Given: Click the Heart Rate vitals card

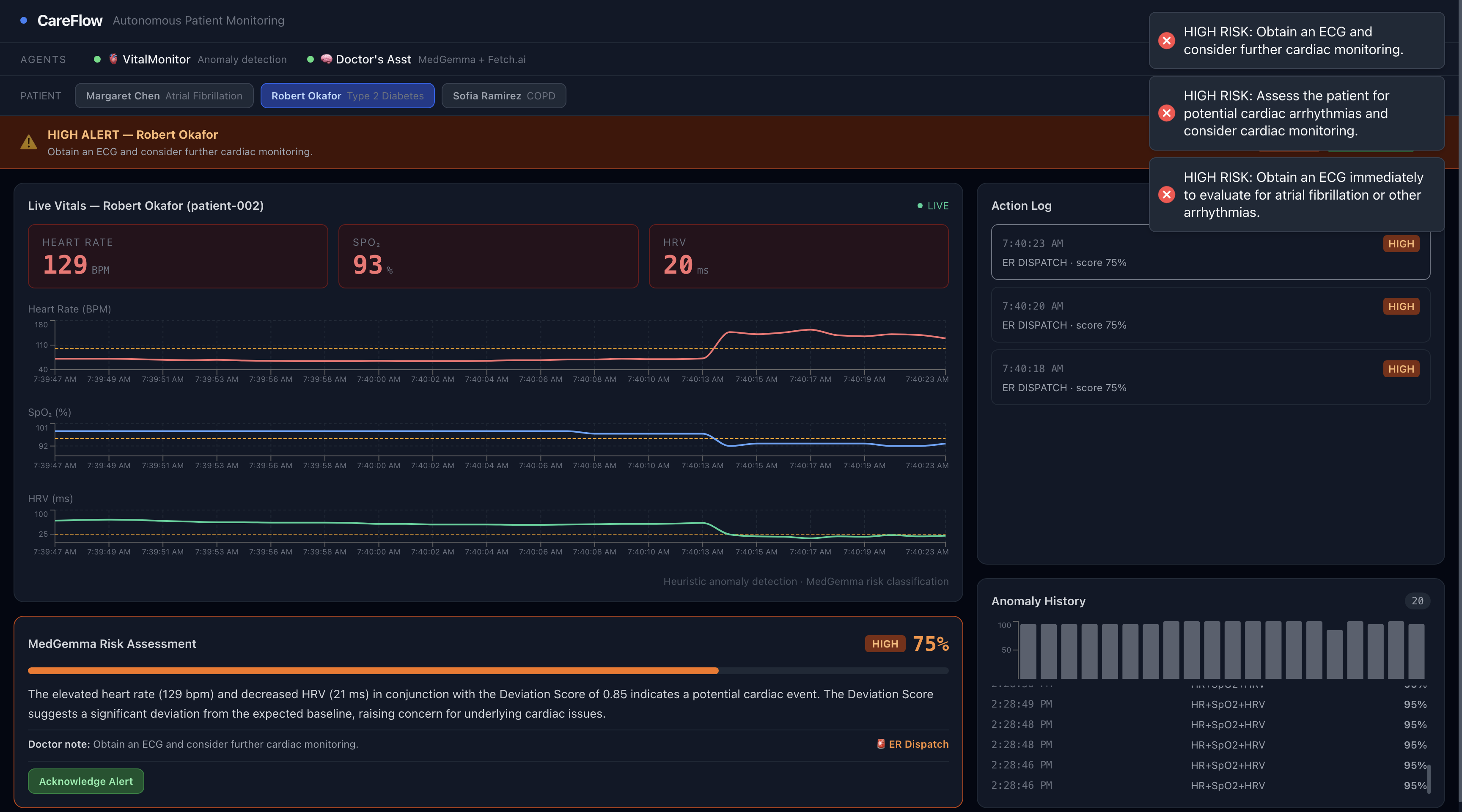Looking at the screenshot, I should point(178,256).
